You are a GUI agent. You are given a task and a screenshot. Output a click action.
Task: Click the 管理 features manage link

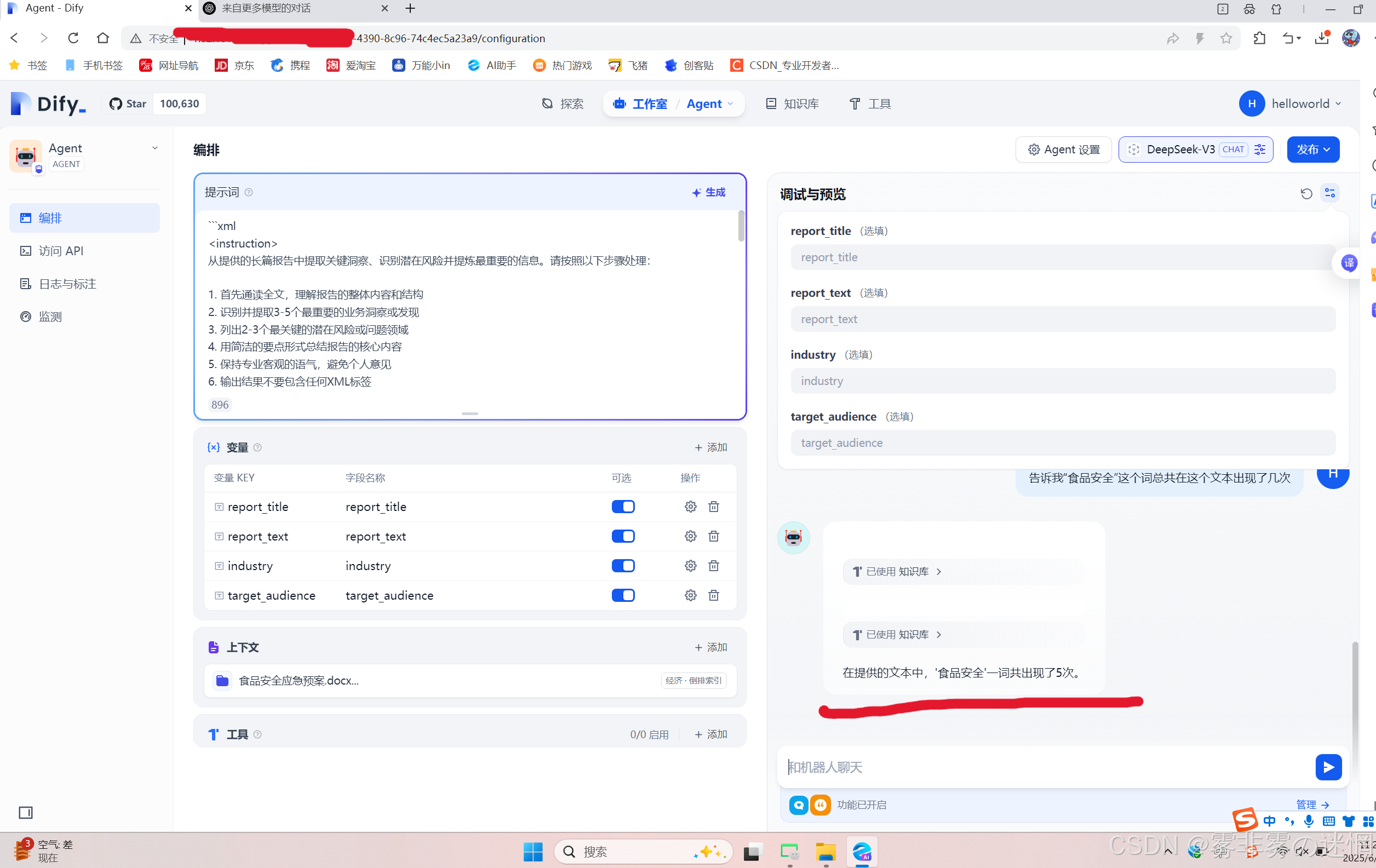tap(1312, 804)
